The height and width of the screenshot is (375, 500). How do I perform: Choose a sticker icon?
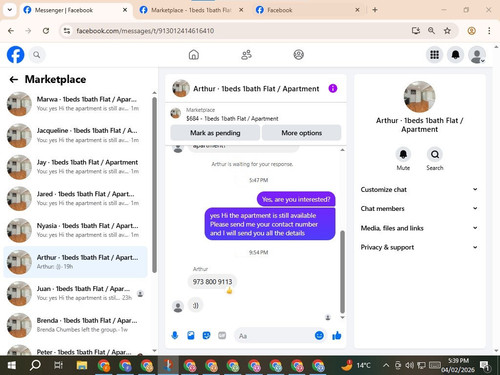(206, 335)
